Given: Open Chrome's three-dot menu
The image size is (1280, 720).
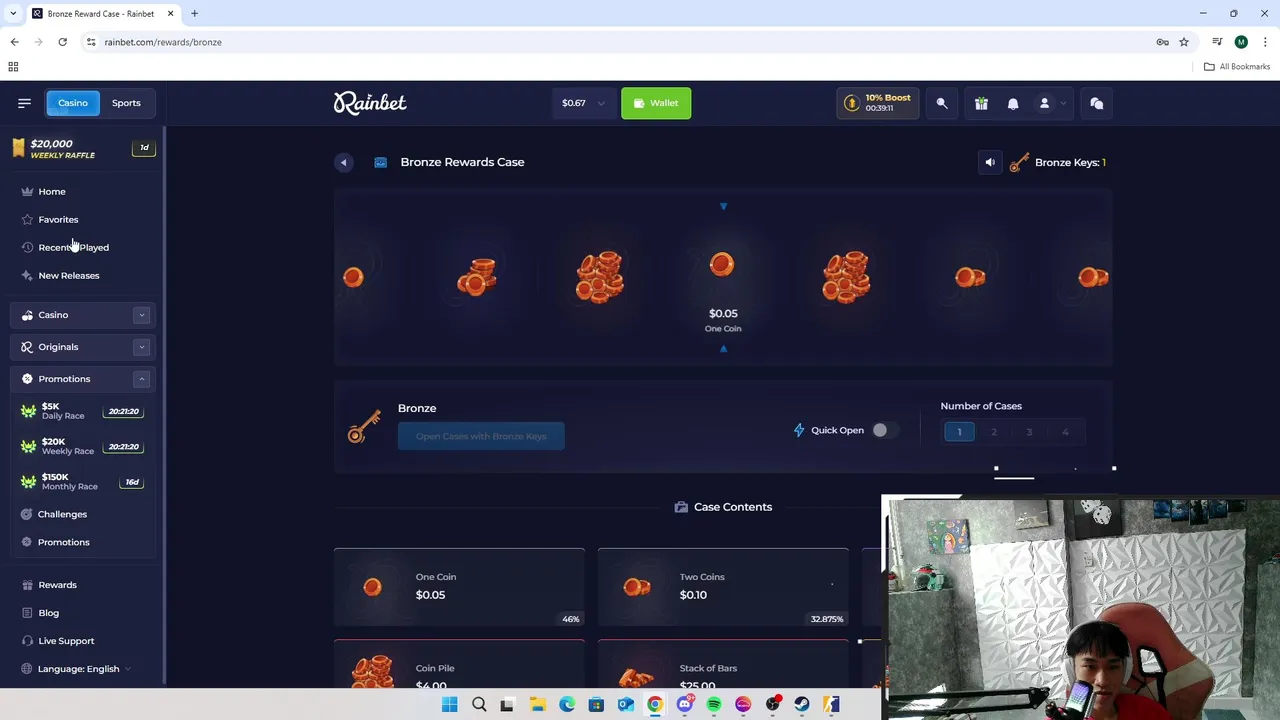Looking at the screenshot, I should (x=1265, y=42).
